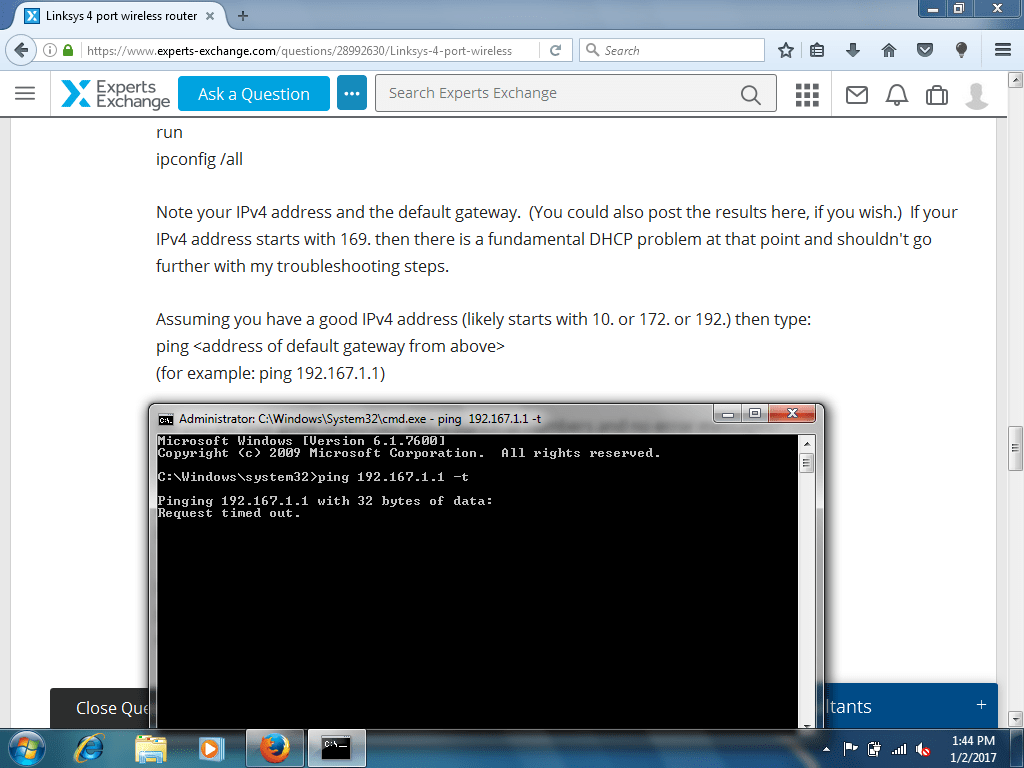Bookmark this page with star icon

[786, 50]
